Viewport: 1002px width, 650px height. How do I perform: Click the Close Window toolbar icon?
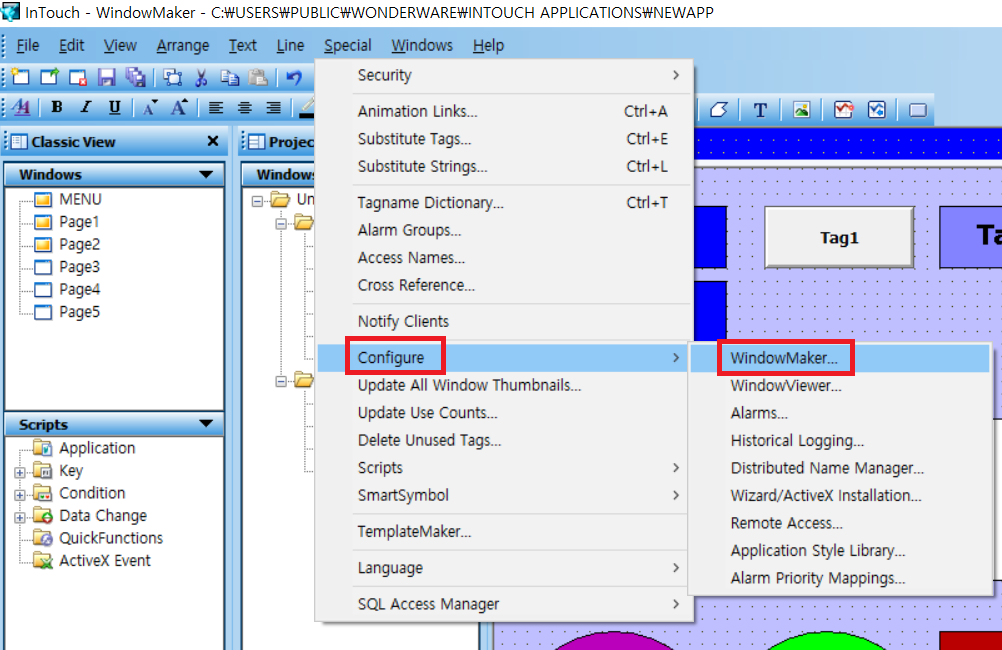click(x=78, y=77)
